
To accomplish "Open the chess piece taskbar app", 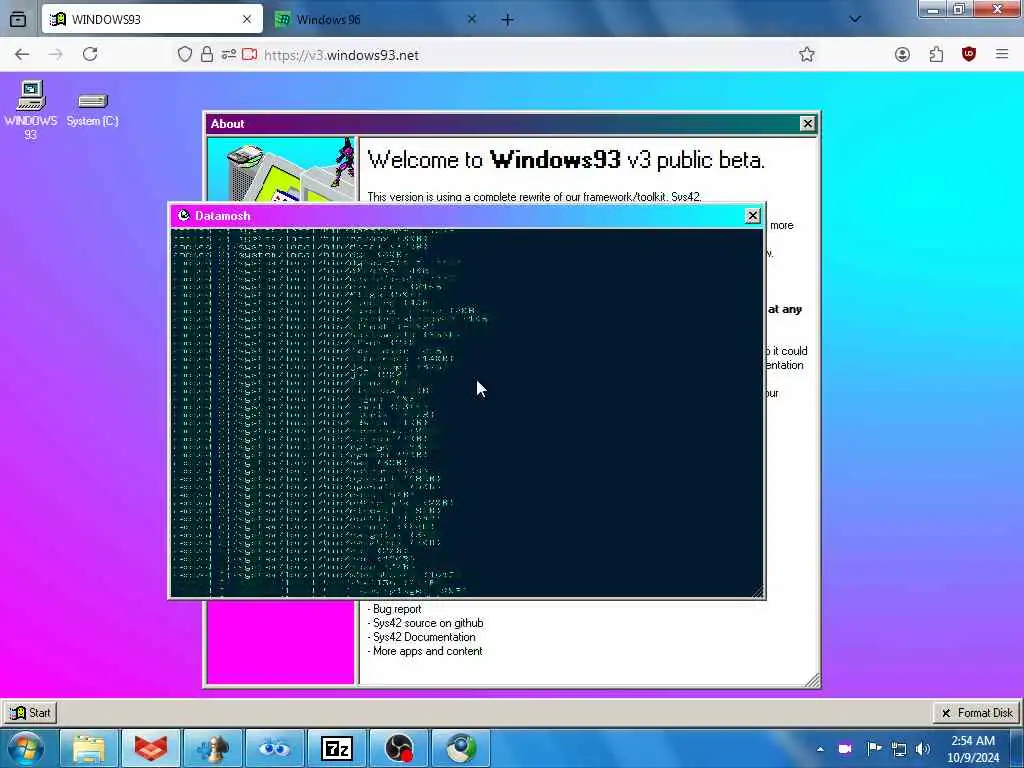I will [213, 748].
